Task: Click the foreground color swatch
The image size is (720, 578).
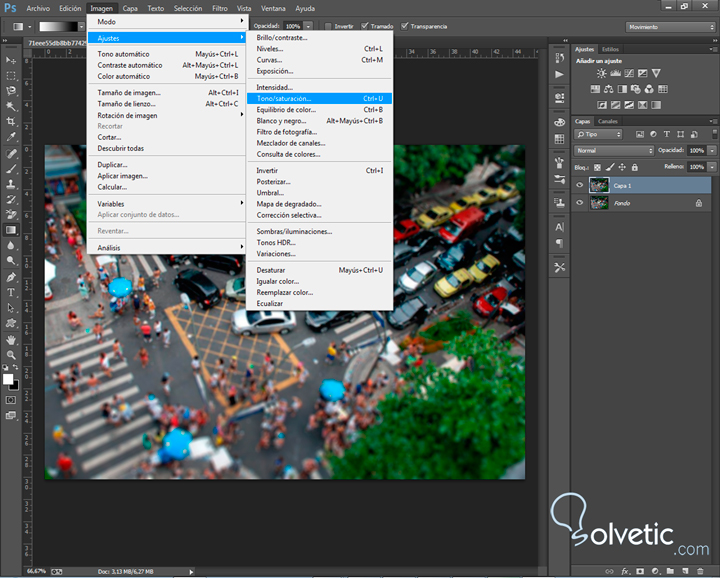Action: tap(7, 379)
